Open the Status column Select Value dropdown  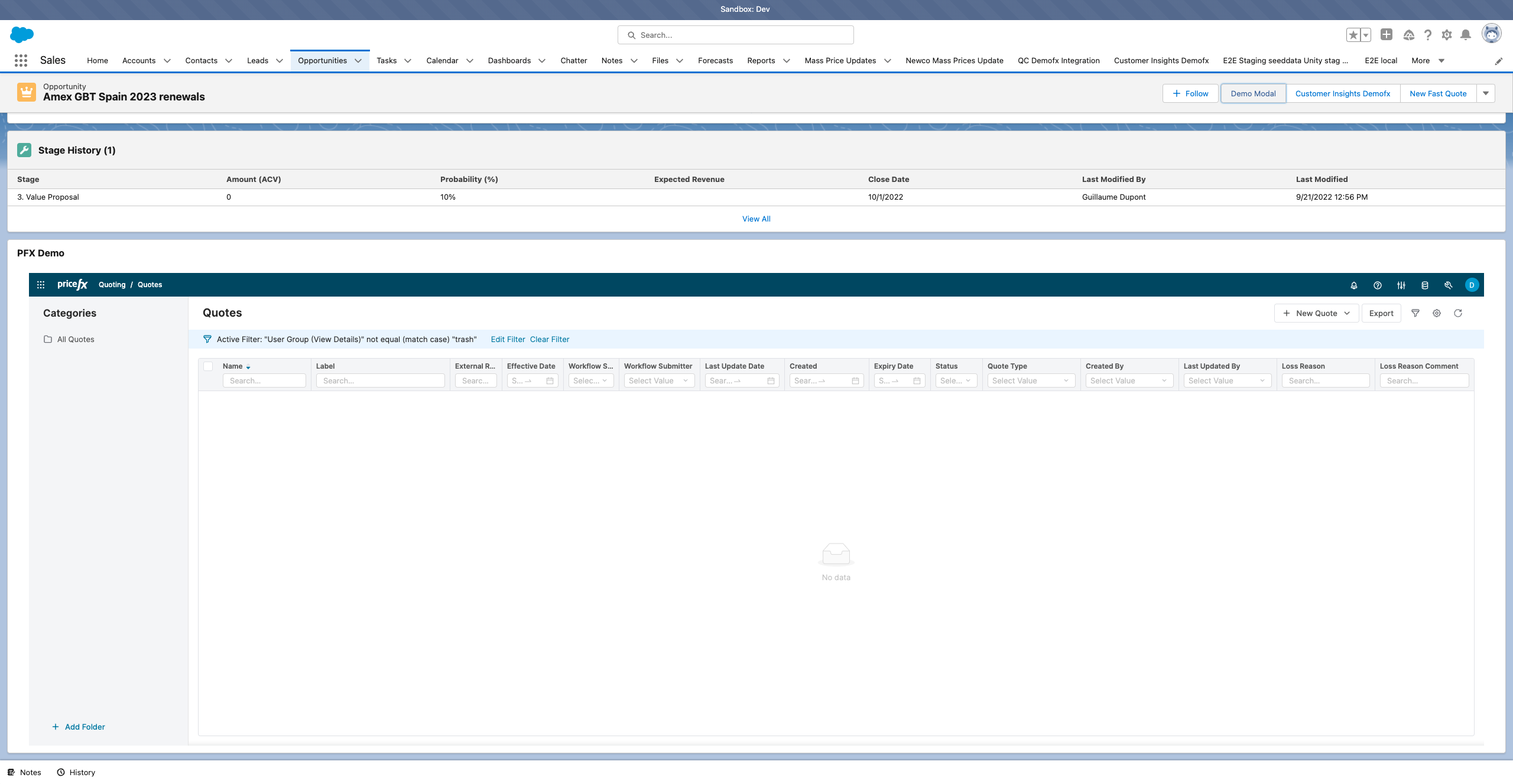pyautogui.click(x=956, y=380)
